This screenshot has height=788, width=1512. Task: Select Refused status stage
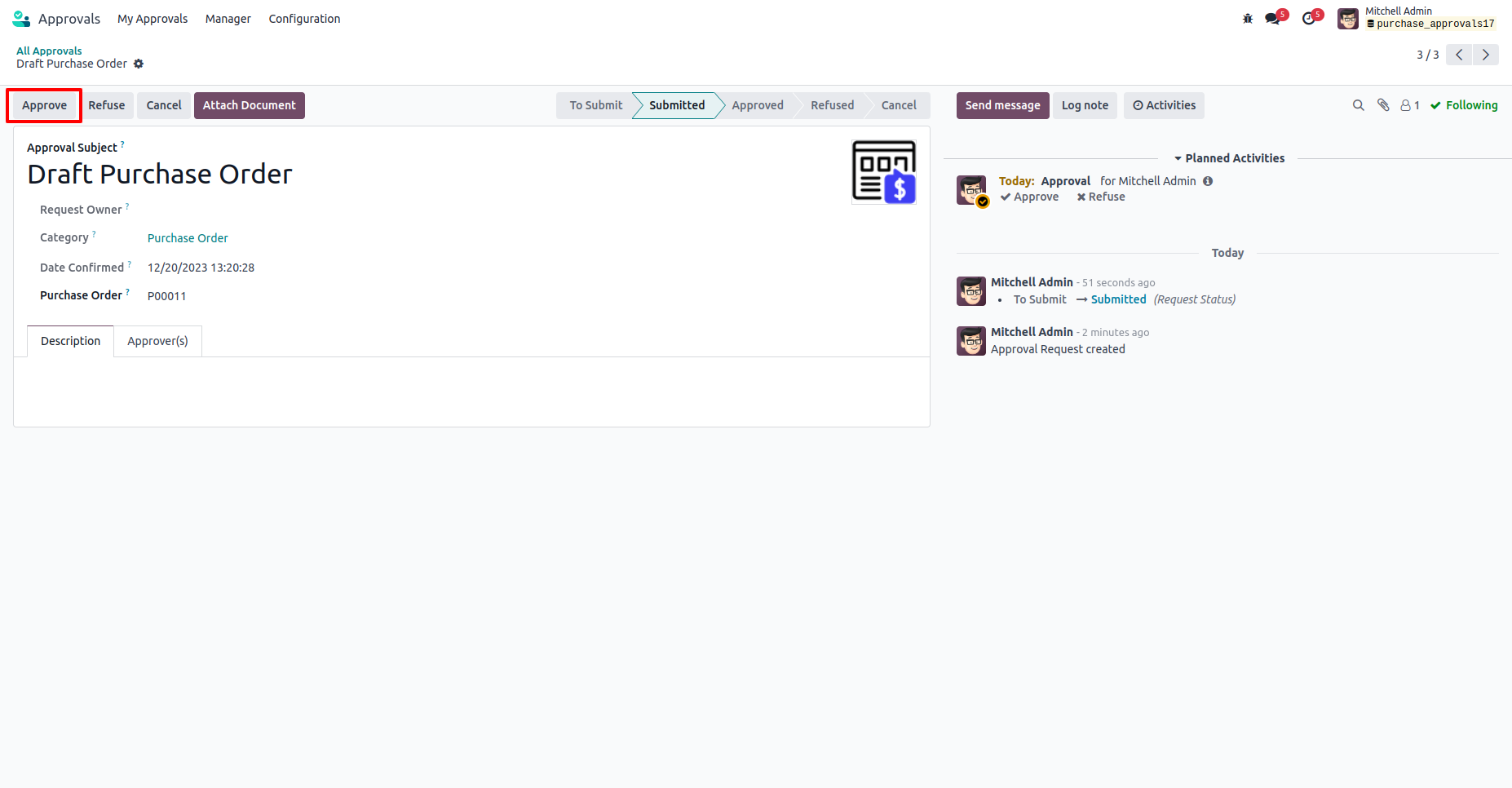click(x=832, y=105)
